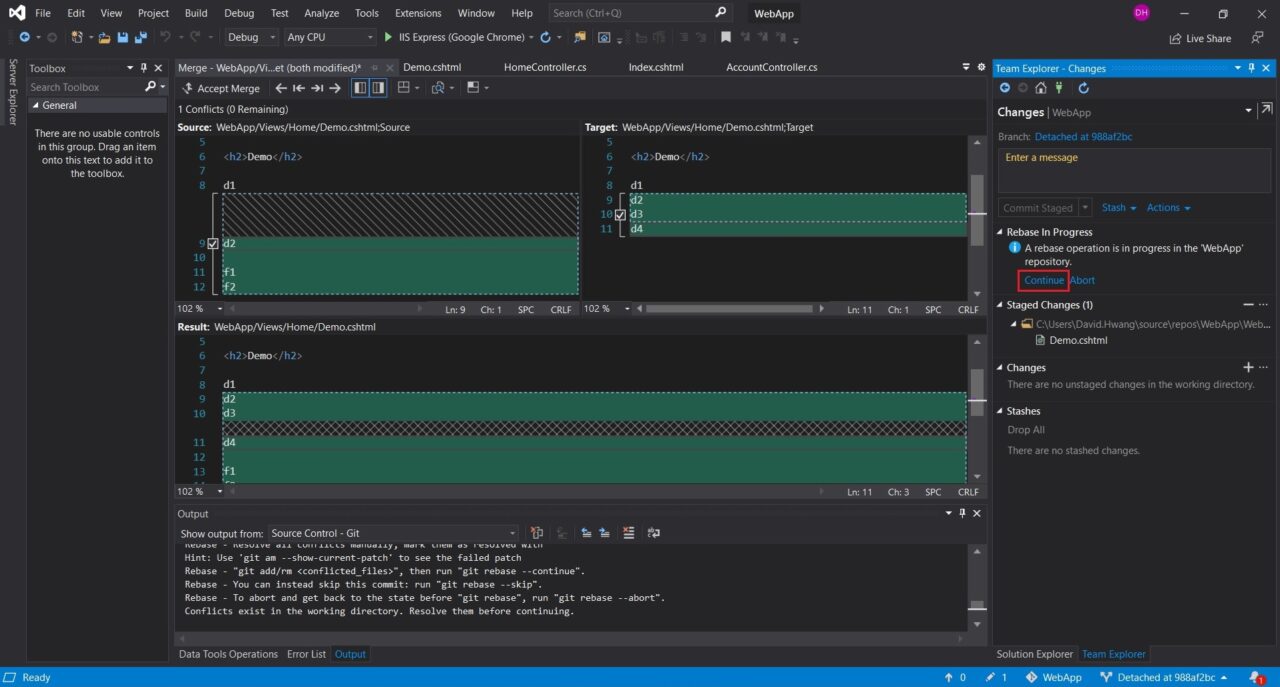1280x687 pixels.
Task: Click Accept Merge in the merge toolbar
Action: click(220, 88)
